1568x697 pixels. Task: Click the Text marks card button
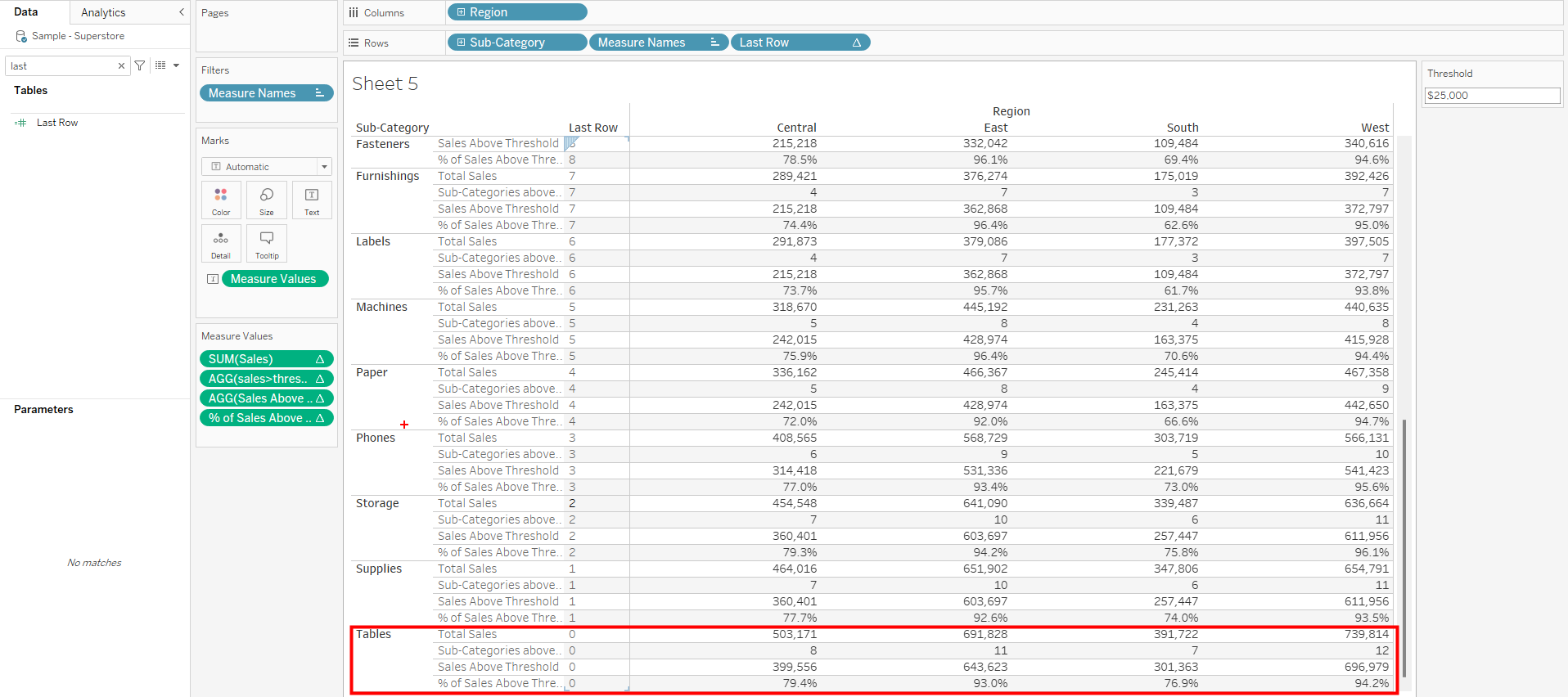[312, 200]
